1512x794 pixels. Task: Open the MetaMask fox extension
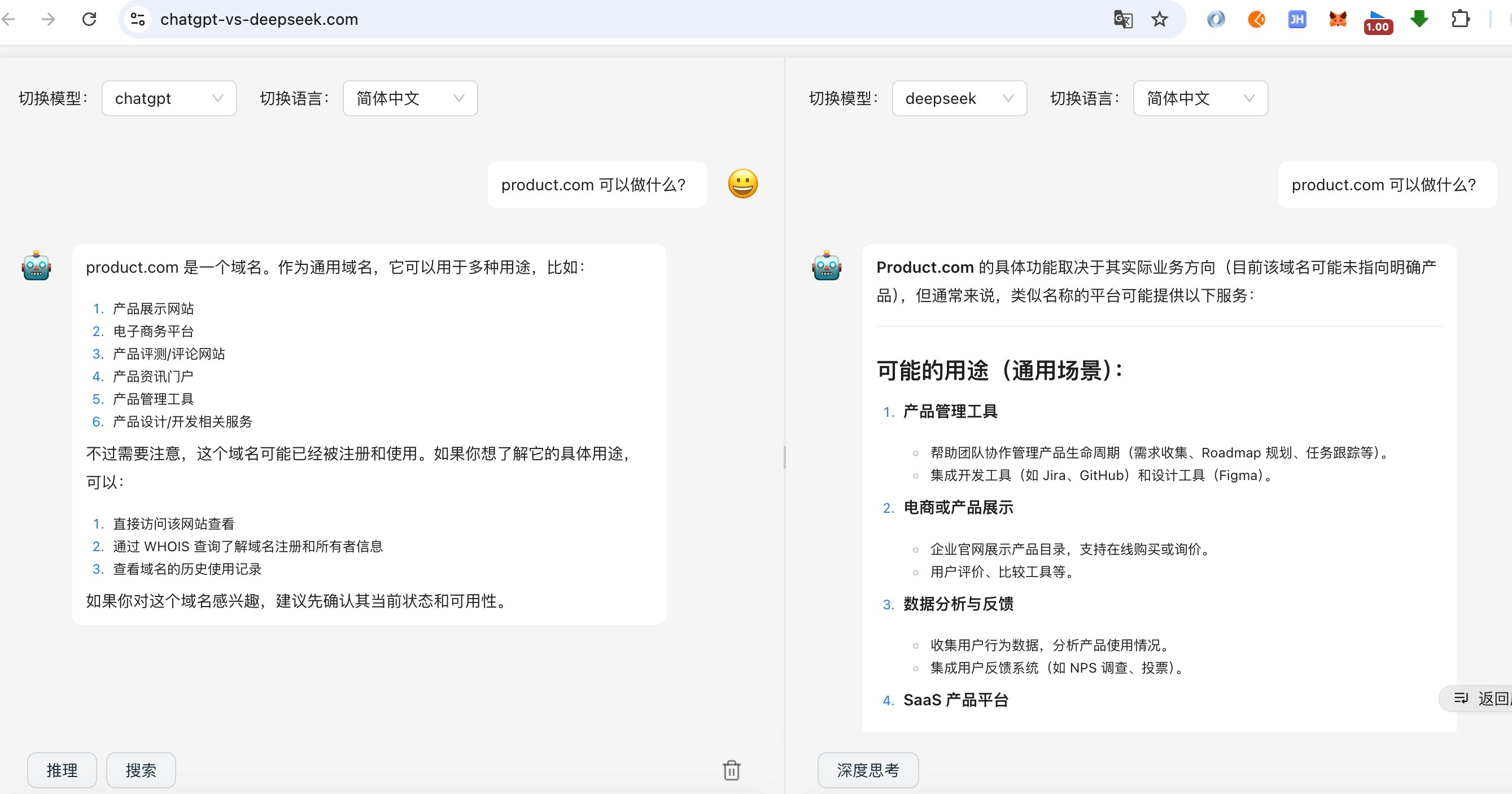pyautogui.click(x=1337, y=19)
